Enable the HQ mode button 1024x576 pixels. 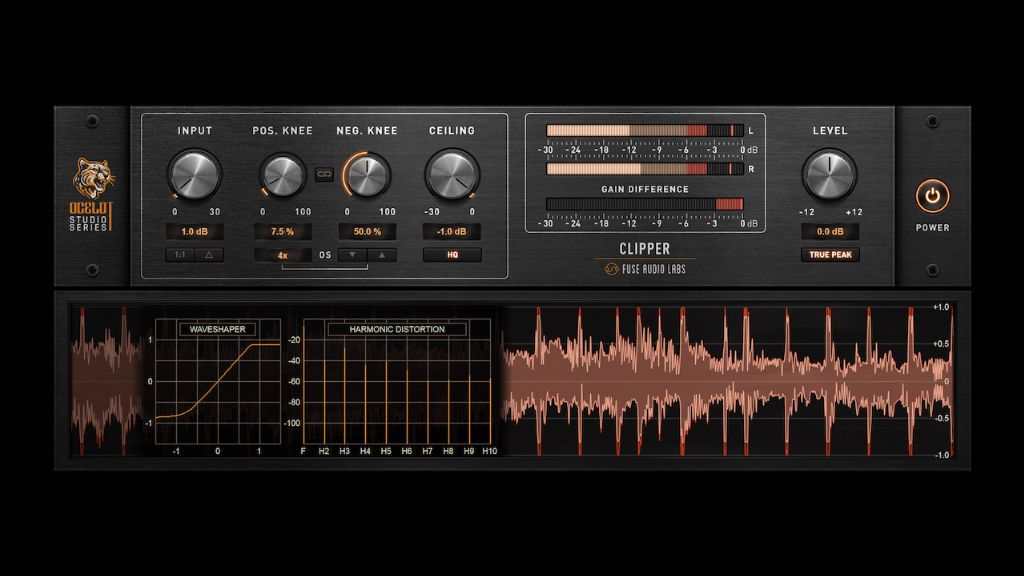pyautogui.click(x=452, y=255)
